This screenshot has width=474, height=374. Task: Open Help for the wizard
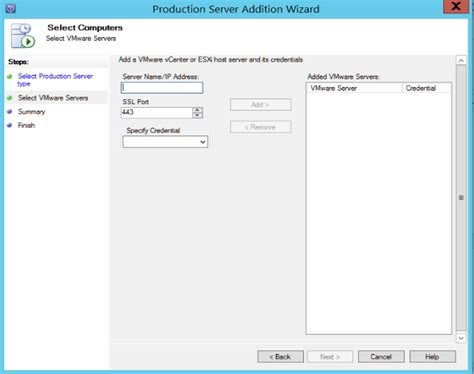pyautogui.click(x=432, y=357)
